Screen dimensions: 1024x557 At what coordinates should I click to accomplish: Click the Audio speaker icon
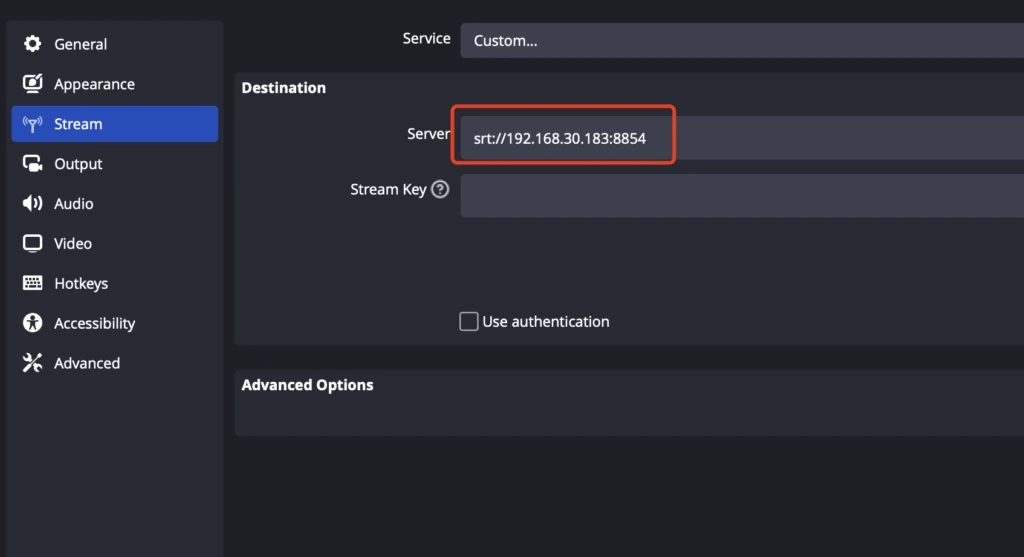[33, 204]
